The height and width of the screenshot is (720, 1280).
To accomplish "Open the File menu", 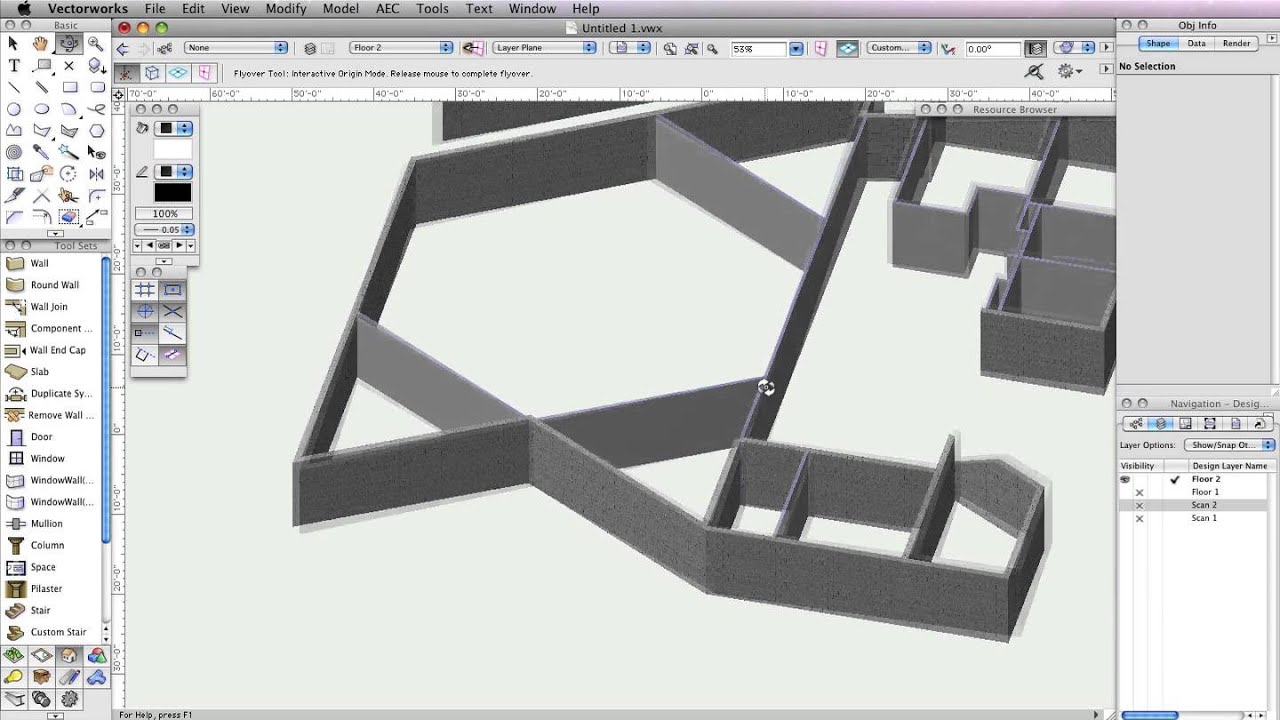I will click(x=154, y=8).
